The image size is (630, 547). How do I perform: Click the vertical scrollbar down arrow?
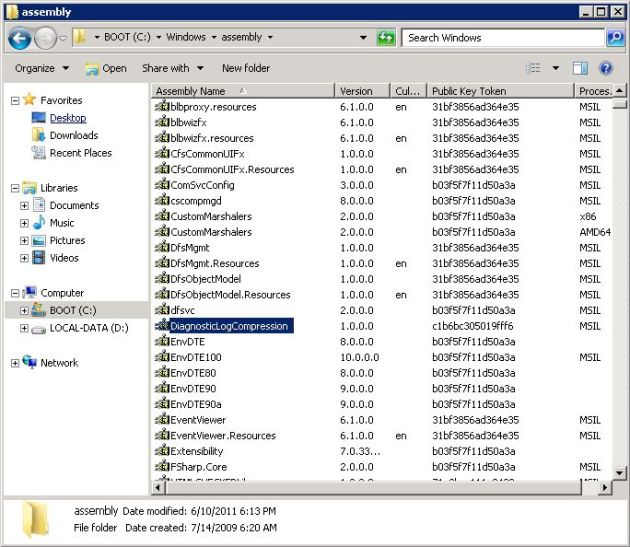pos(620,473)
